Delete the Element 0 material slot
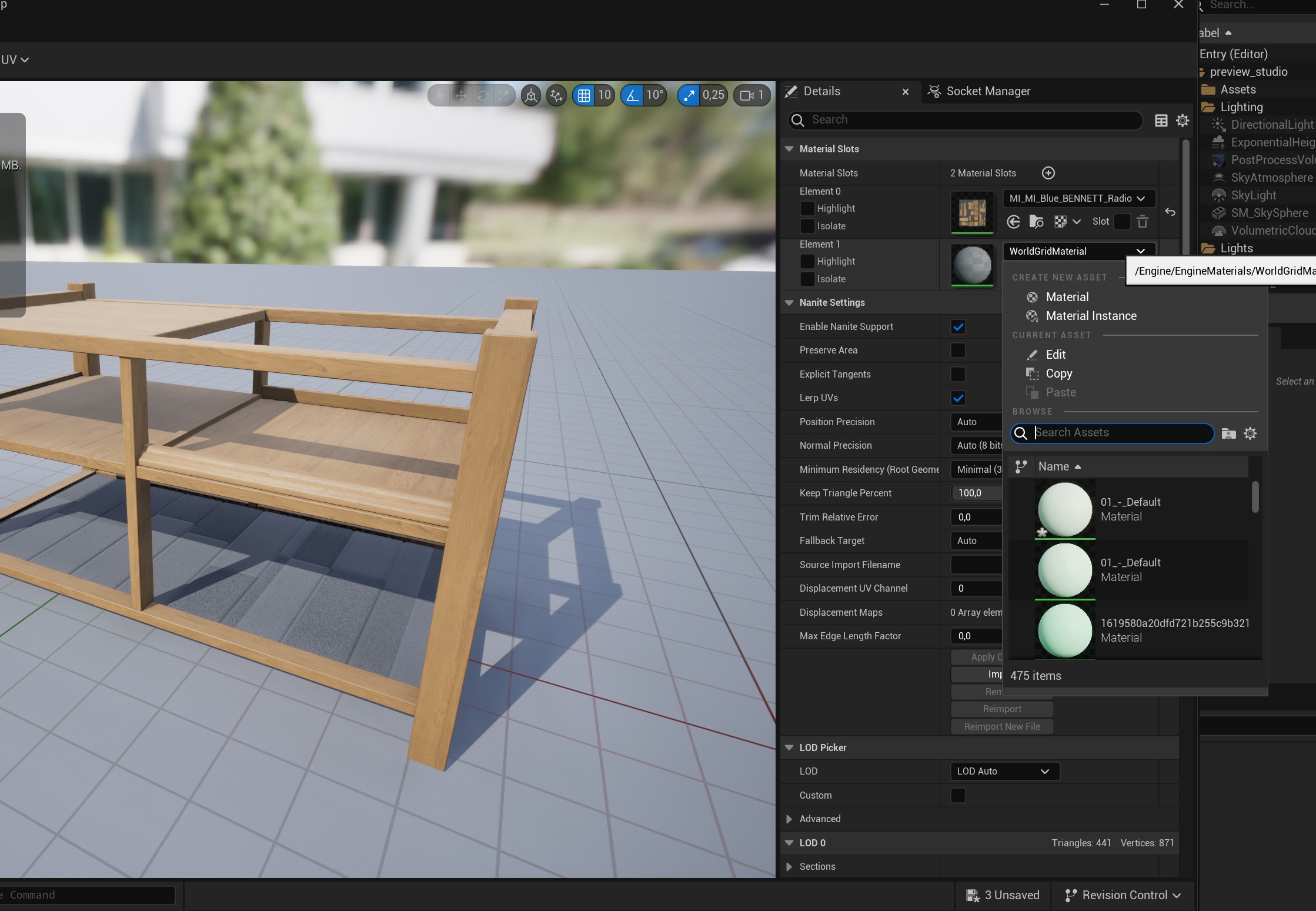 tap(1142, 222)
